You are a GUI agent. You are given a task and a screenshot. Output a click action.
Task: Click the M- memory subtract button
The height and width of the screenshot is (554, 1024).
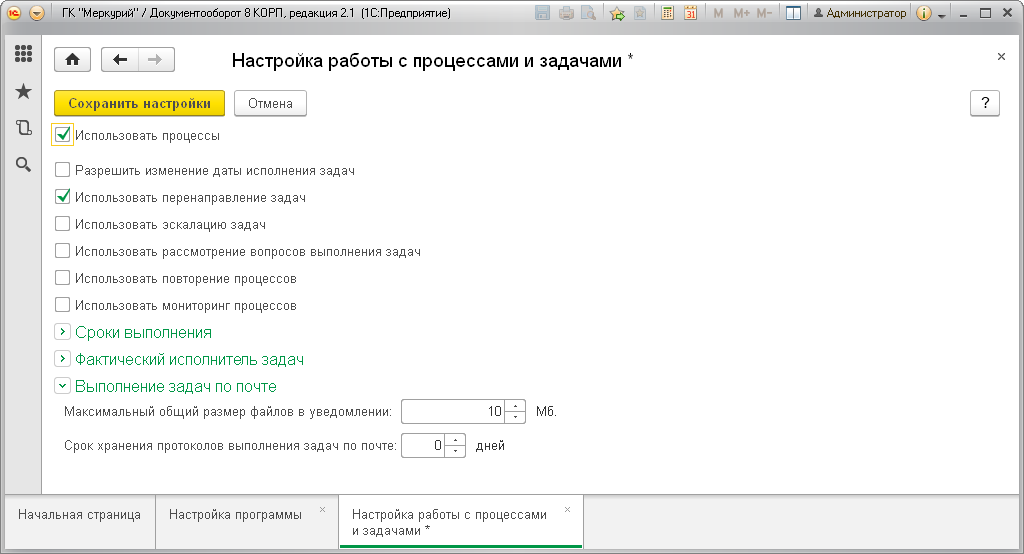coord(764,13)
